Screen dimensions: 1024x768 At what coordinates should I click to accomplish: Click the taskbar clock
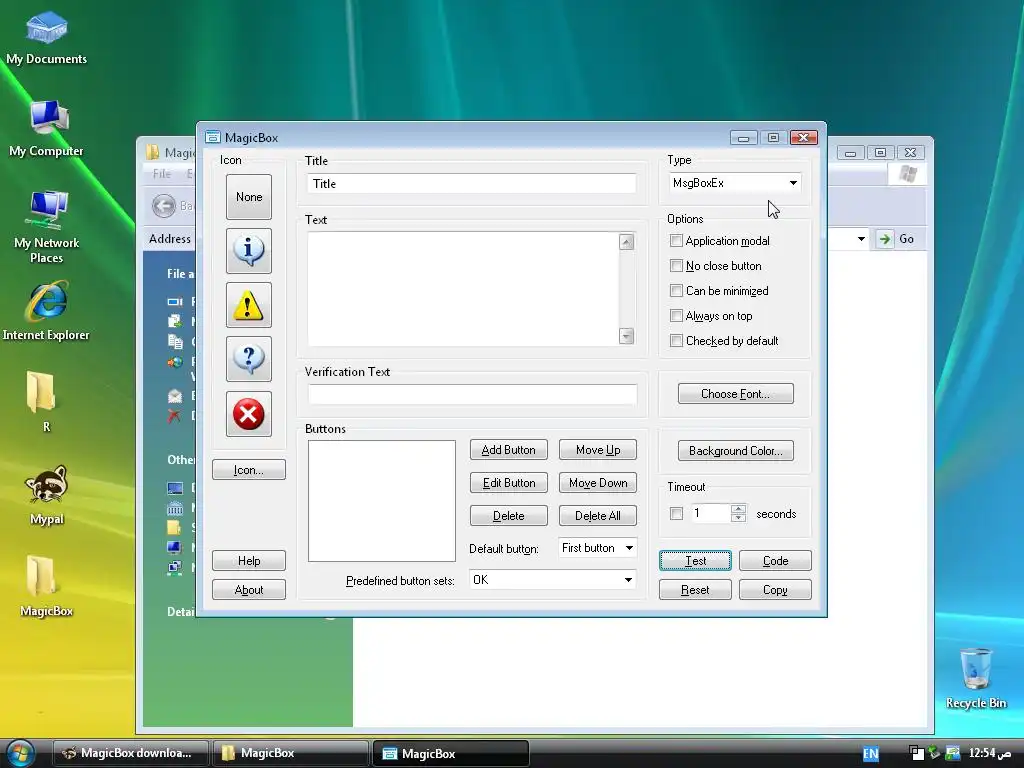pos(989,753)
